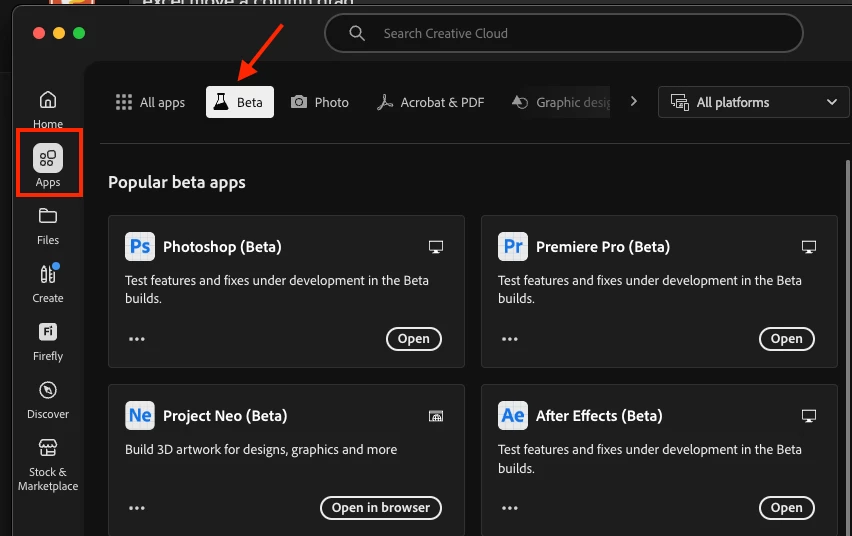Click the After Effects (Beta) title text
Image resolution: width=852 pixels, height=536 pixels.
click(x=599, y=416)
